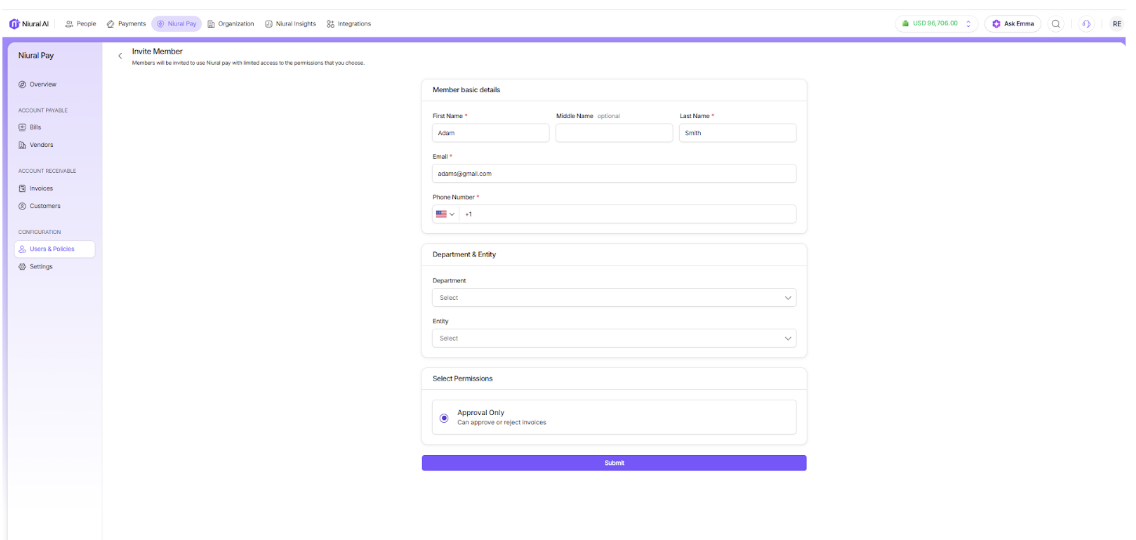Click the Member basic details heading
Image resolution: width=1136 pixels, height=540 pixels.
pyautogui.click(x=467, y=90)
